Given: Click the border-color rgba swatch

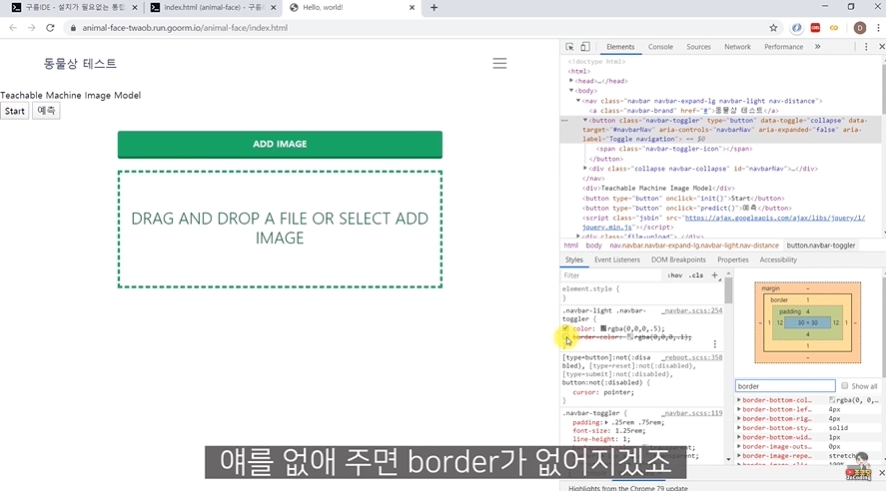Looking at the screenshot, I should pyautogui.click(x=629, y=337).
